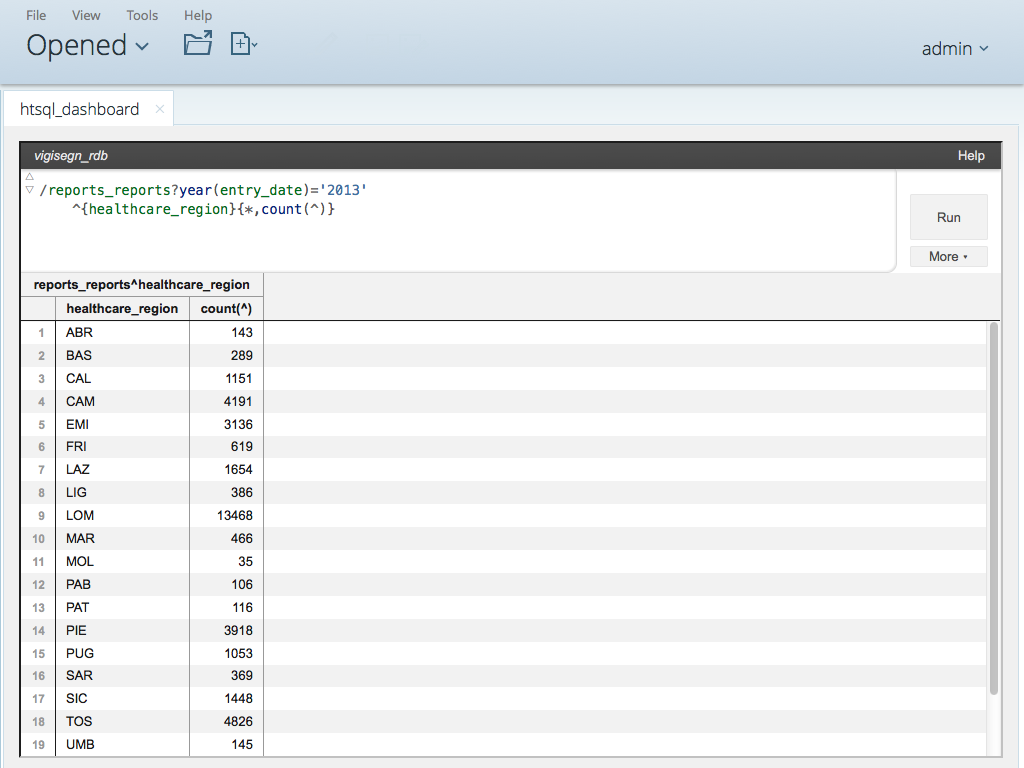1024x768 pixels.
Task: Select the LAZ region cell
Action: point(122,470)
